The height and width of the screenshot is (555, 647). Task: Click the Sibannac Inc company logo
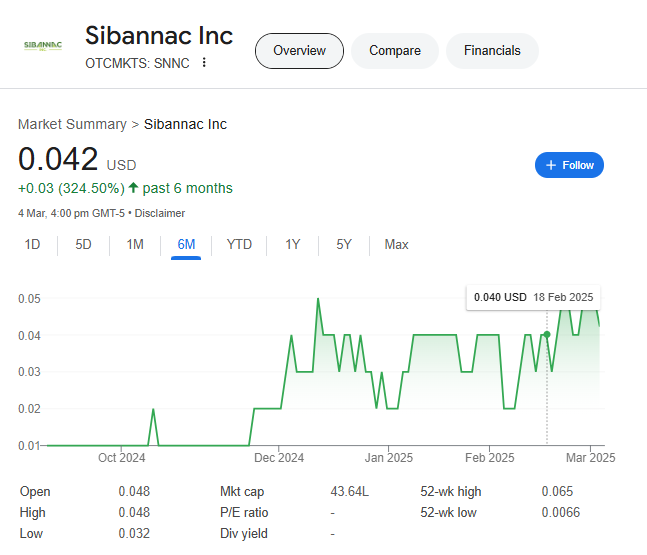tap(43, 45)
